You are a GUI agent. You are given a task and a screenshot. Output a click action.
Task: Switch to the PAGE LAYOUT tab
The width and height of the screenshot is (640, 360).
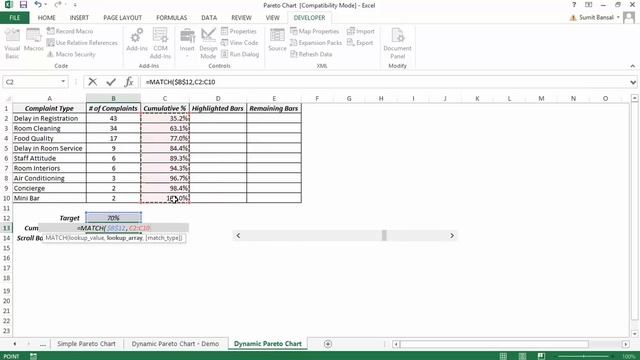pos(122,18)
